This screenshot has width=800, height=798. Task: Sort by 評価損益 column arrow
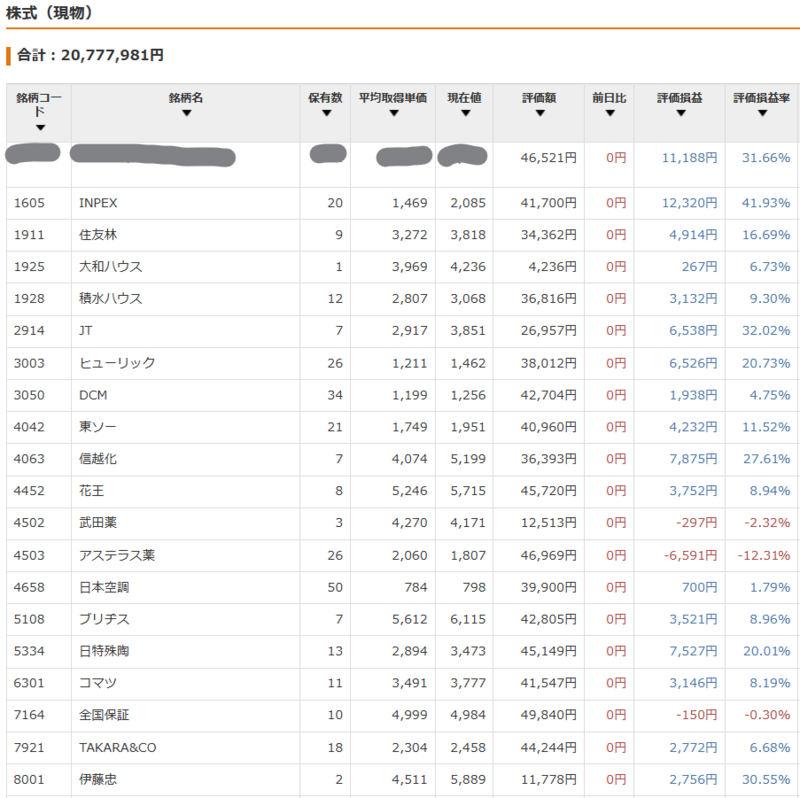681,113
